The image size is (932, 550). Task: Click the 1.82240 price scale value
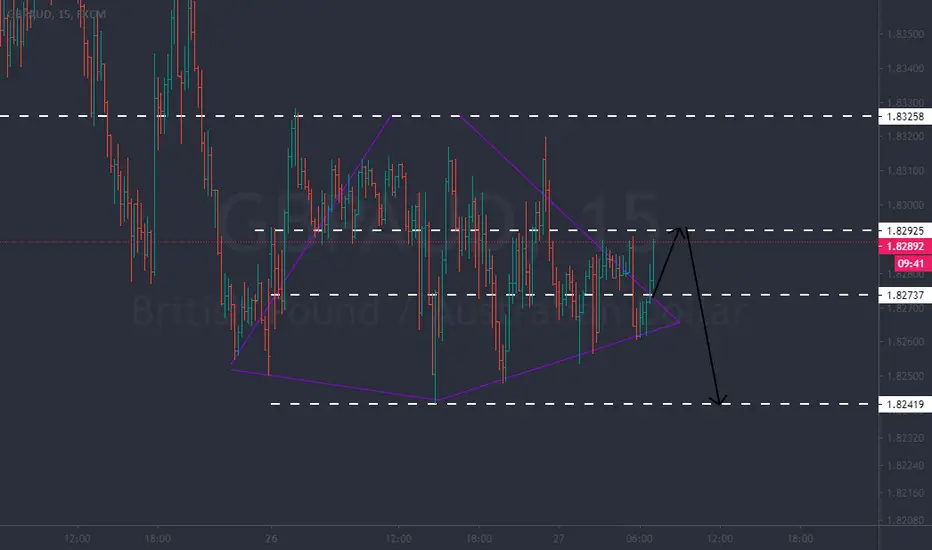point(905,465)
